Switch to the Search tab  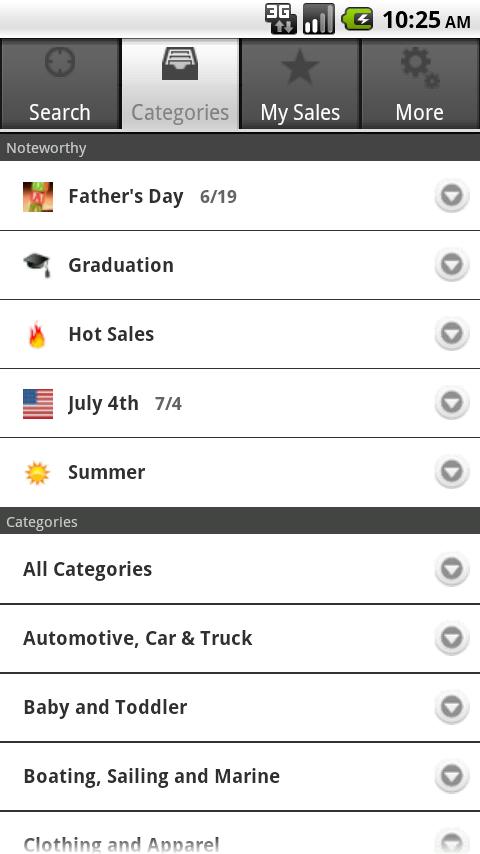click(x=60, y=84)
